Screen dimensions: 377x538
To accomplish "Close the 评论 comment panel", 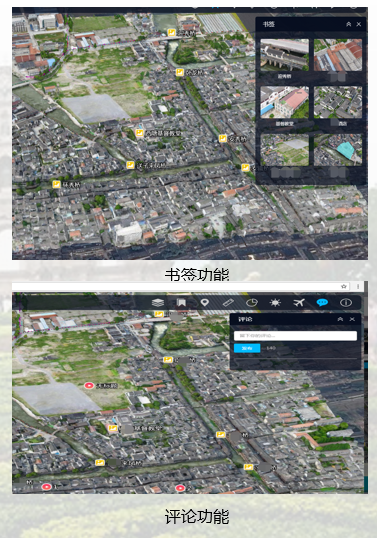I will point(352,319).
